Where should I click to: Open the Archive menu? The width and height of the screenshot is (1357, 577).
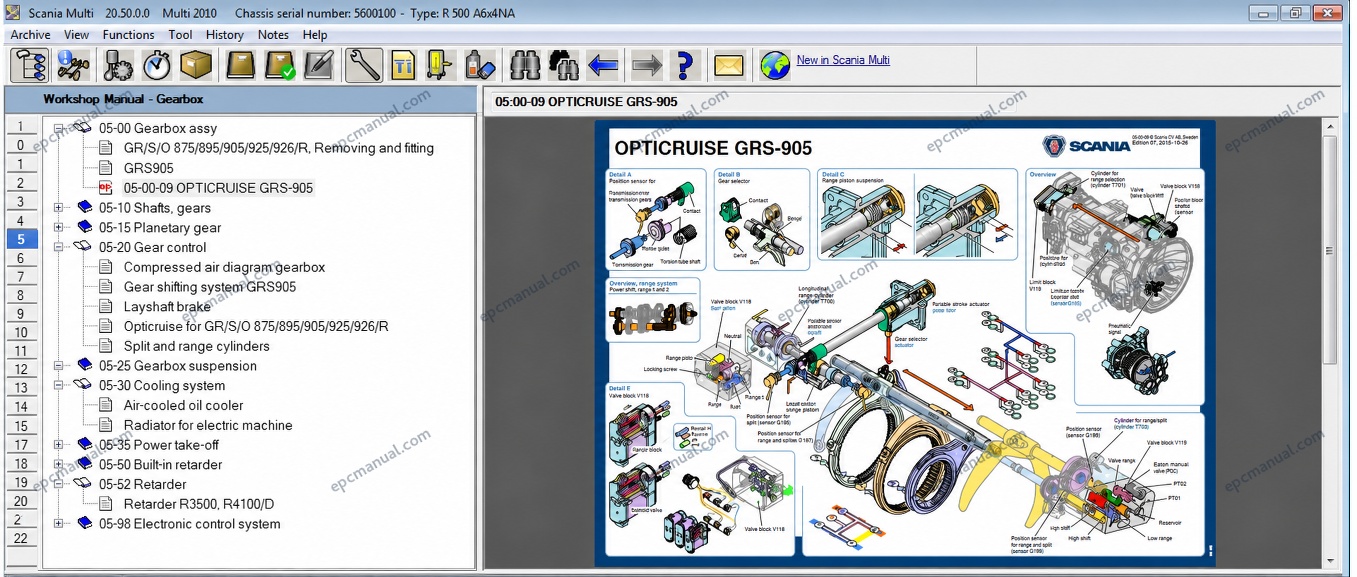[x=30, y=34]
